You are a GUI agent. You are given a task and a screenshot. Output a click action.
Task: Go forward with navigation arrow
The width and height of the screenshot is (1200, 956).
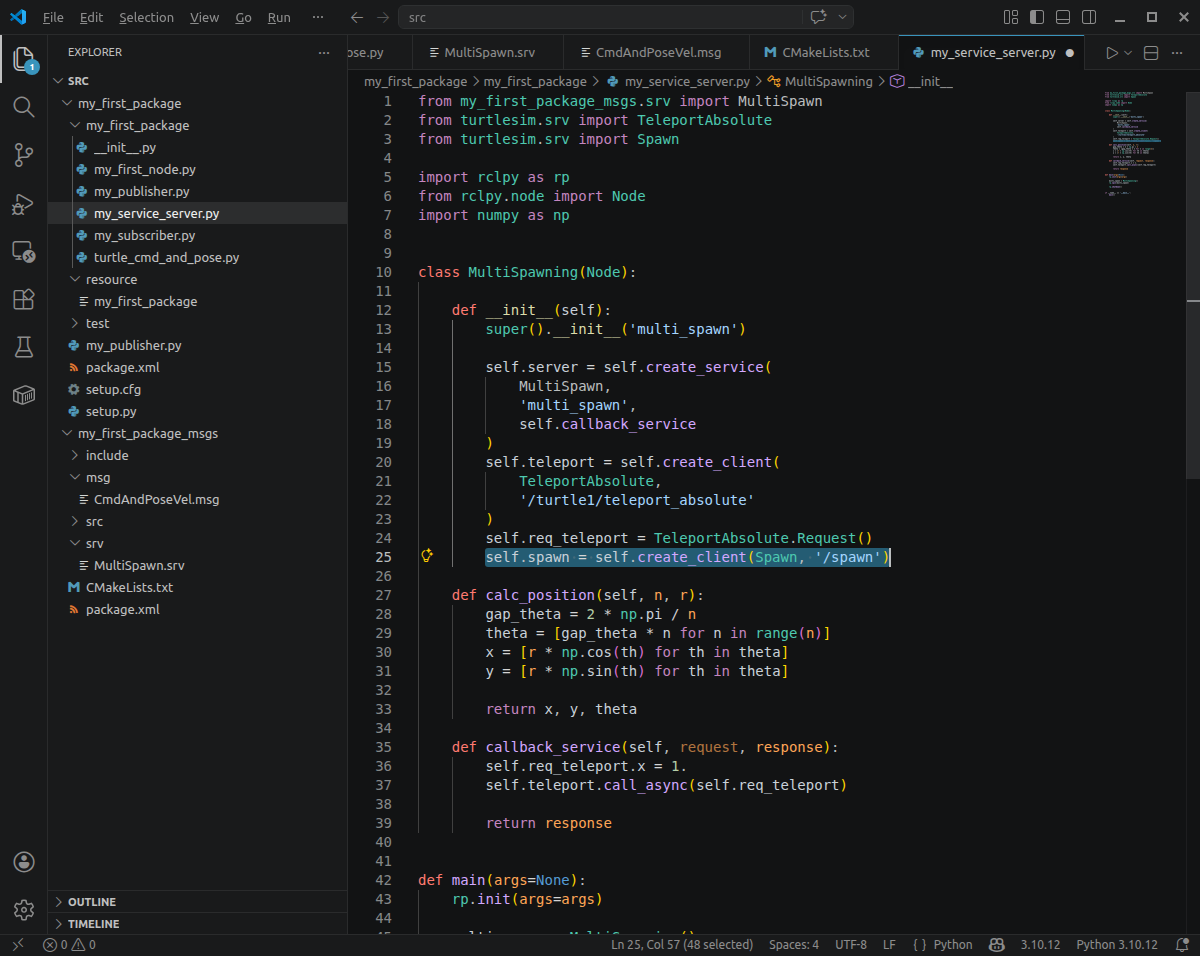tap(384, 17)
